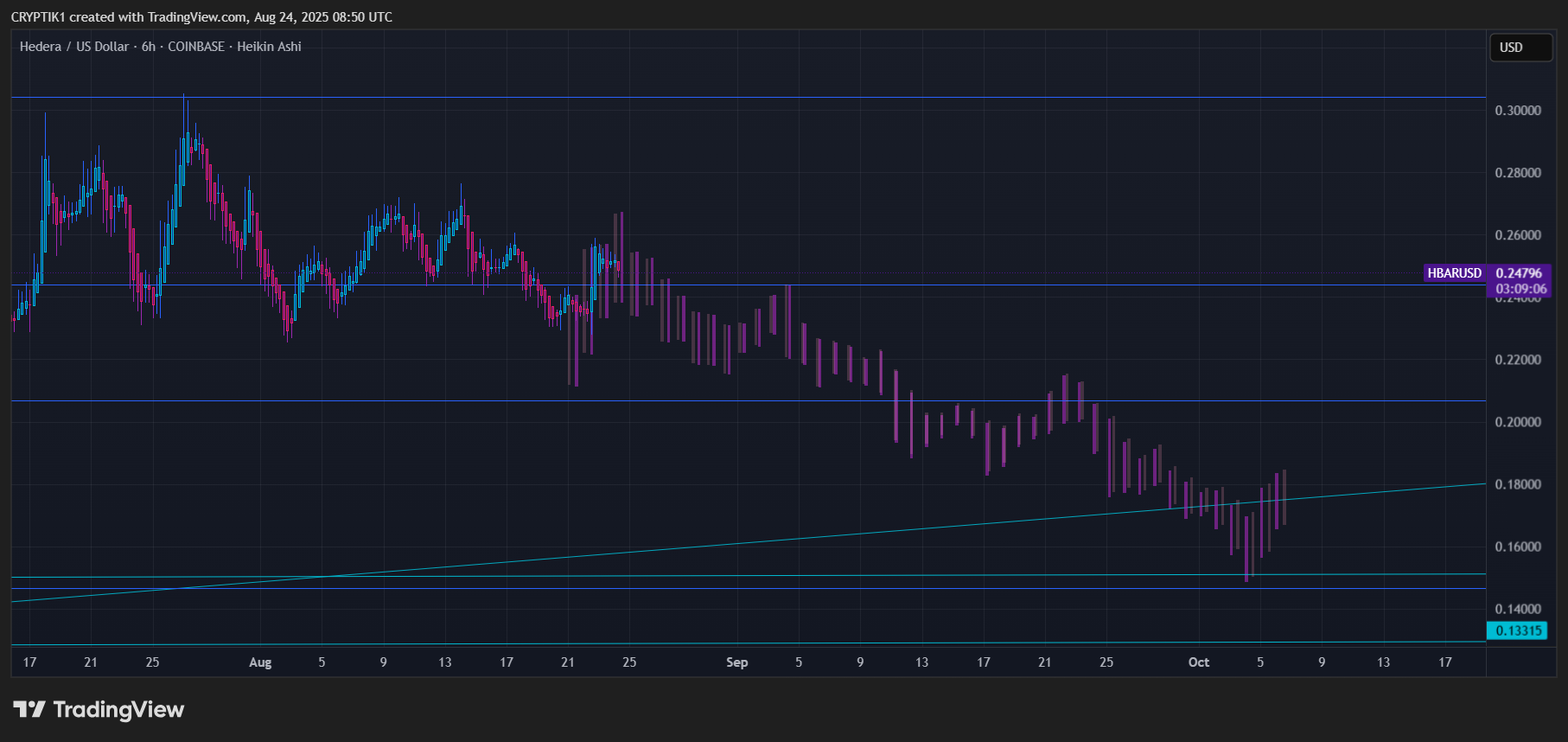This screenshot has height=742, width=1568.
Task: Click the Sep label on time axis
Action: click(x=737, y=662)
